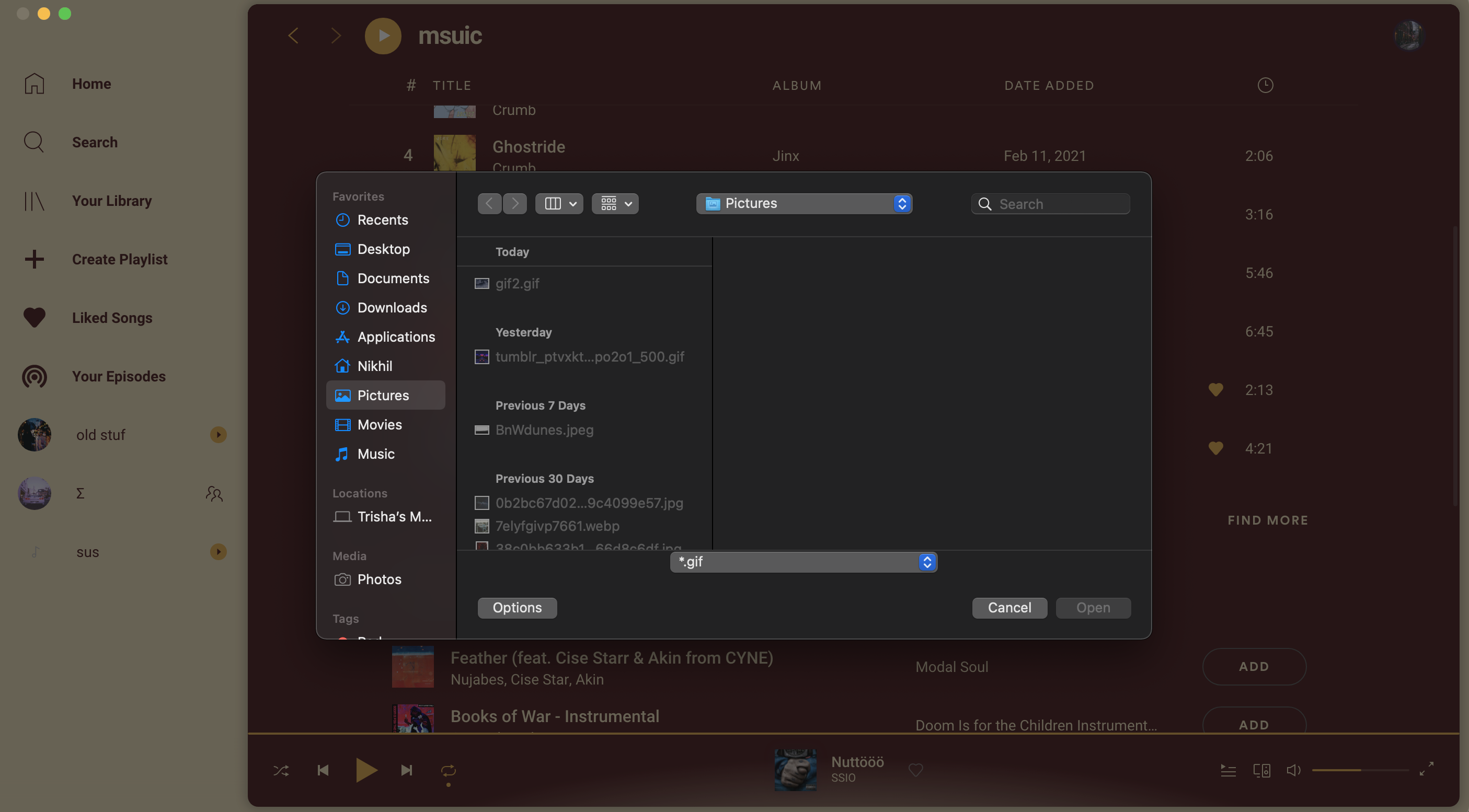The image size is (1469, 812).
Task: Unlike the currently playing Nuttööö track
Action: point(915,770)
